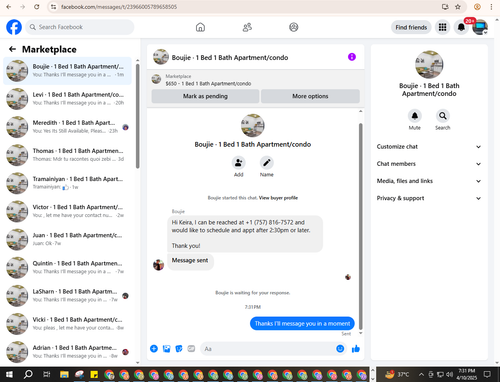
Task: Go to Home feed icon
Action: click(200, 27)
